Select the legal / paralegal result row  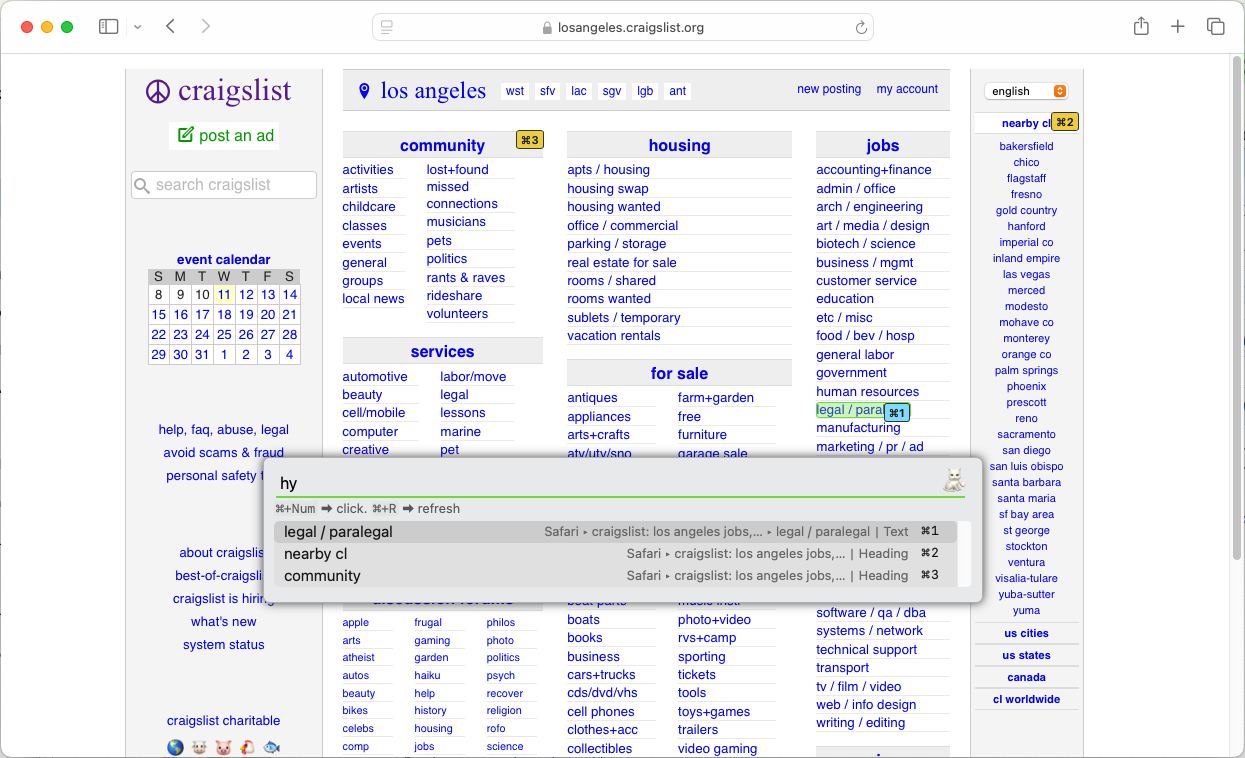[615, 532]
